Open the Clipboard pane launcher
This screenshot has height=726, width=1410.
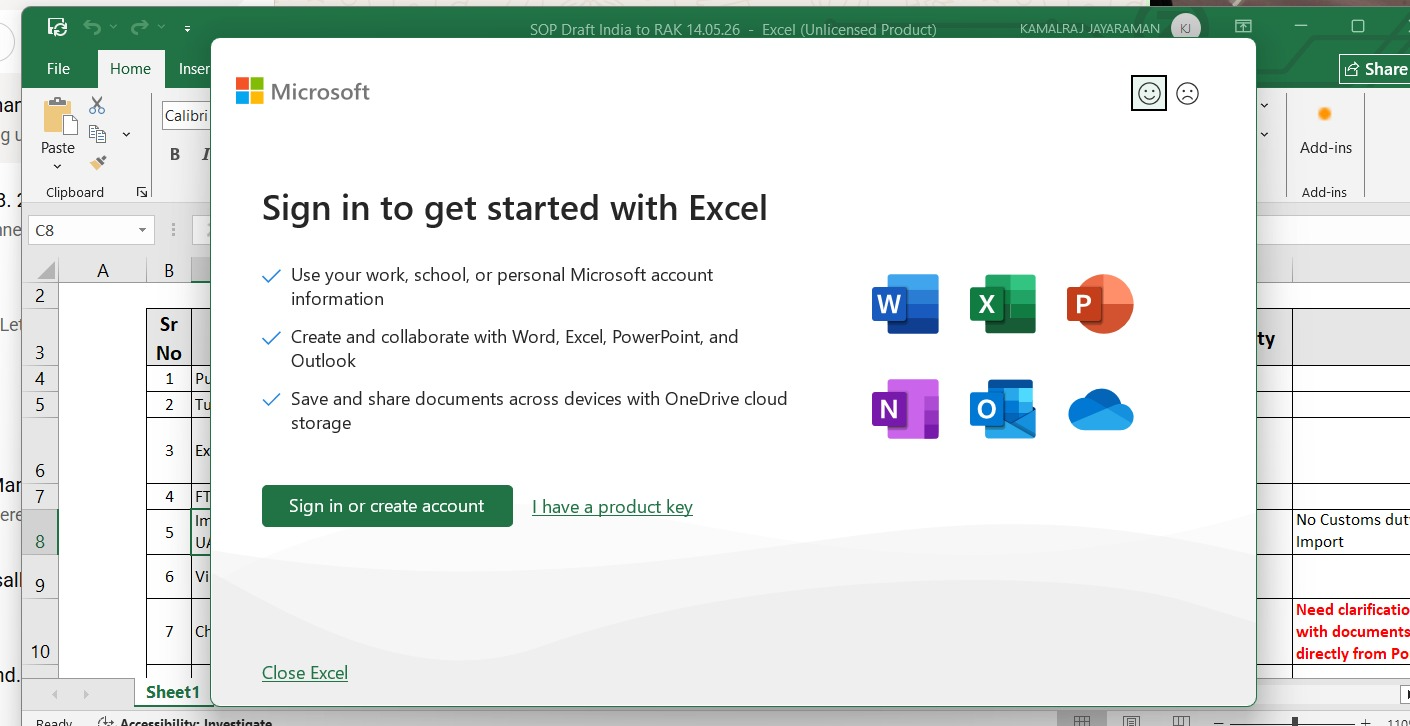pyautogui.click(x=141, y=192)
